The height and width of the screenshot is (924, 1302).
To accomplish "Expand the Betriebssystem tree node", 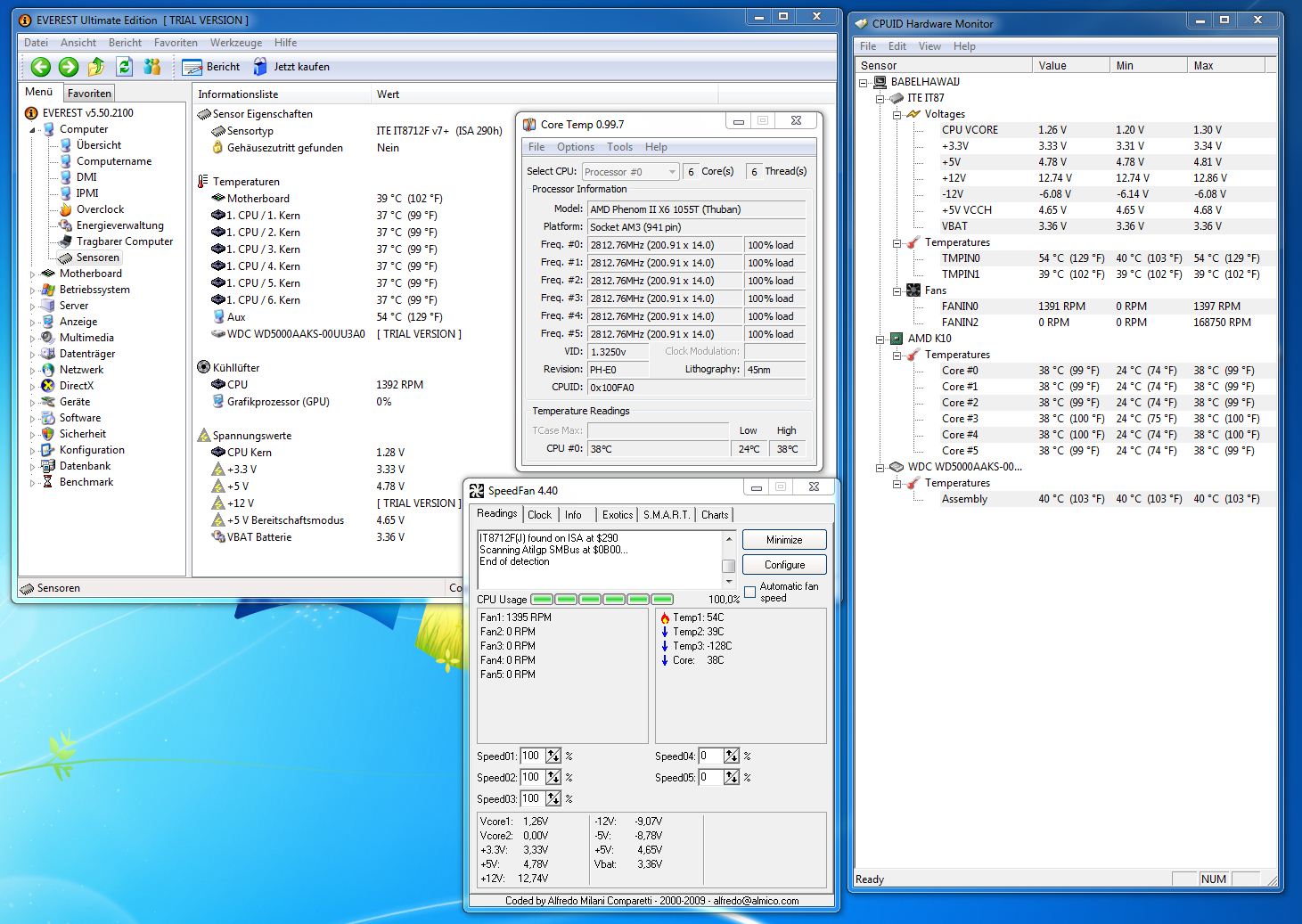I will pos(33,290).
